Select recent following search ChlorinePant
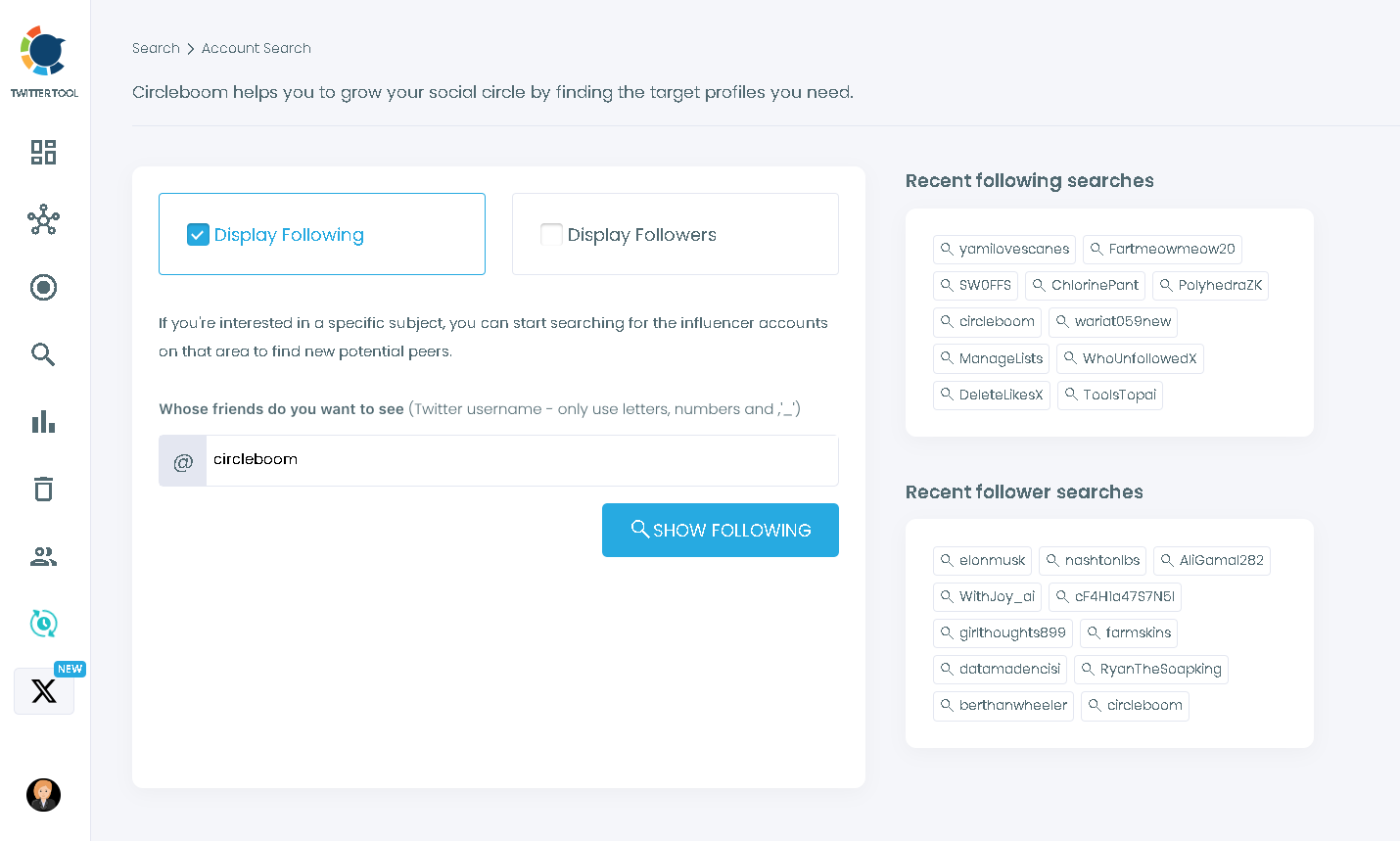This screenshot has width=1400, height=841. click(1085, 286)
